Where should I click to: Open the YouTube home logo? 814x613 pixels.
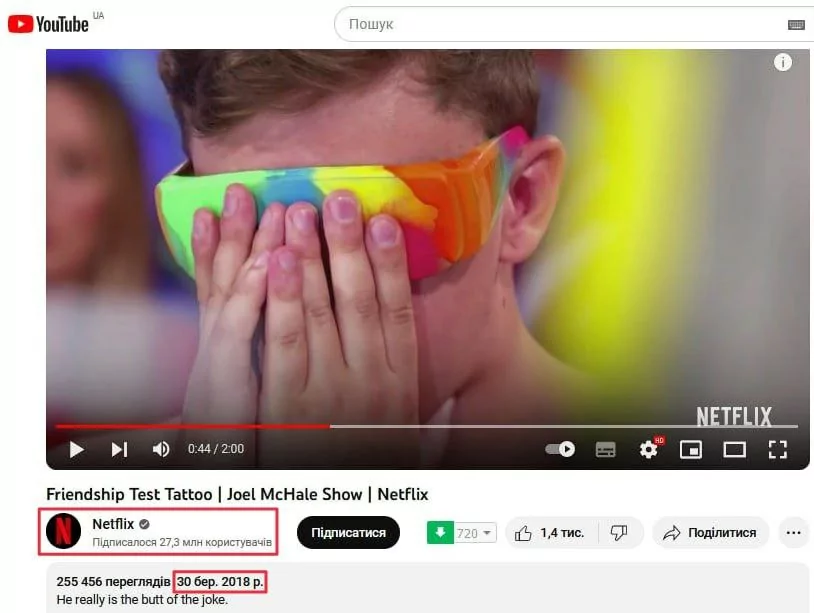click(48, 24)
